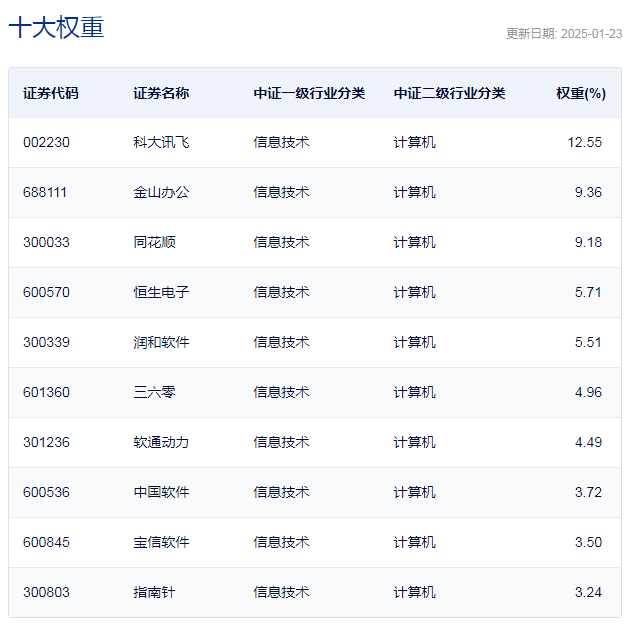Open stock code 002230
Screen dimensions: 628x627
(46, 142)
